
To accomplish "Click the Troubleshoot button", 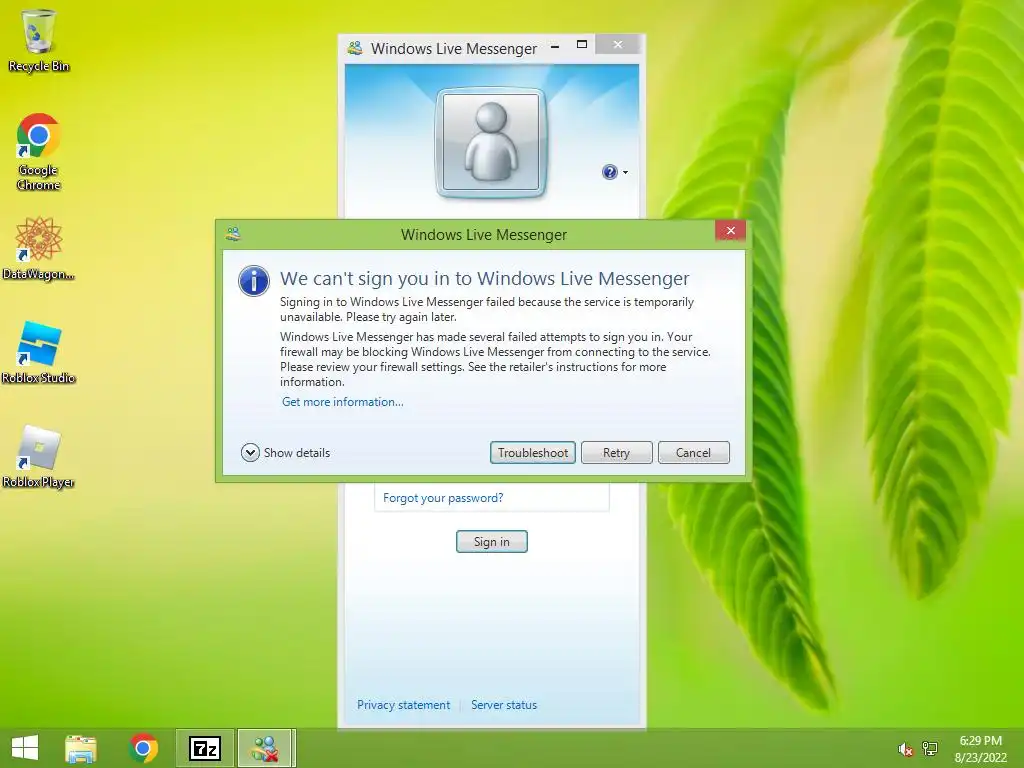I will pyautogui.click(x=533, y=453).
